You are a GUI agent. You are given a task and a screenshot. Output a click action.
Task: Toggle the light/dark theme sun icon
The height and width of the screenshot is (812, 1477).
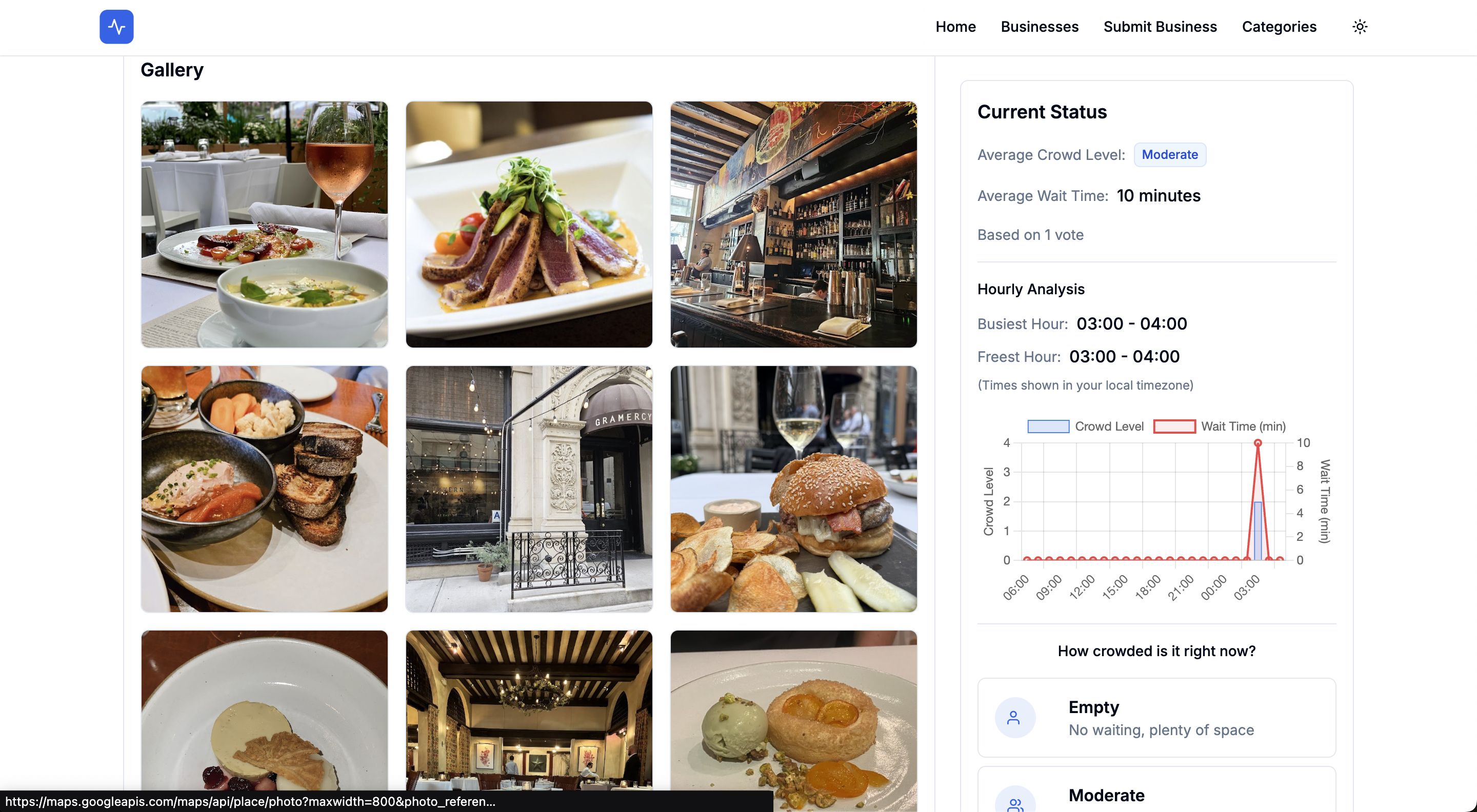click(x=1360, y=26)
